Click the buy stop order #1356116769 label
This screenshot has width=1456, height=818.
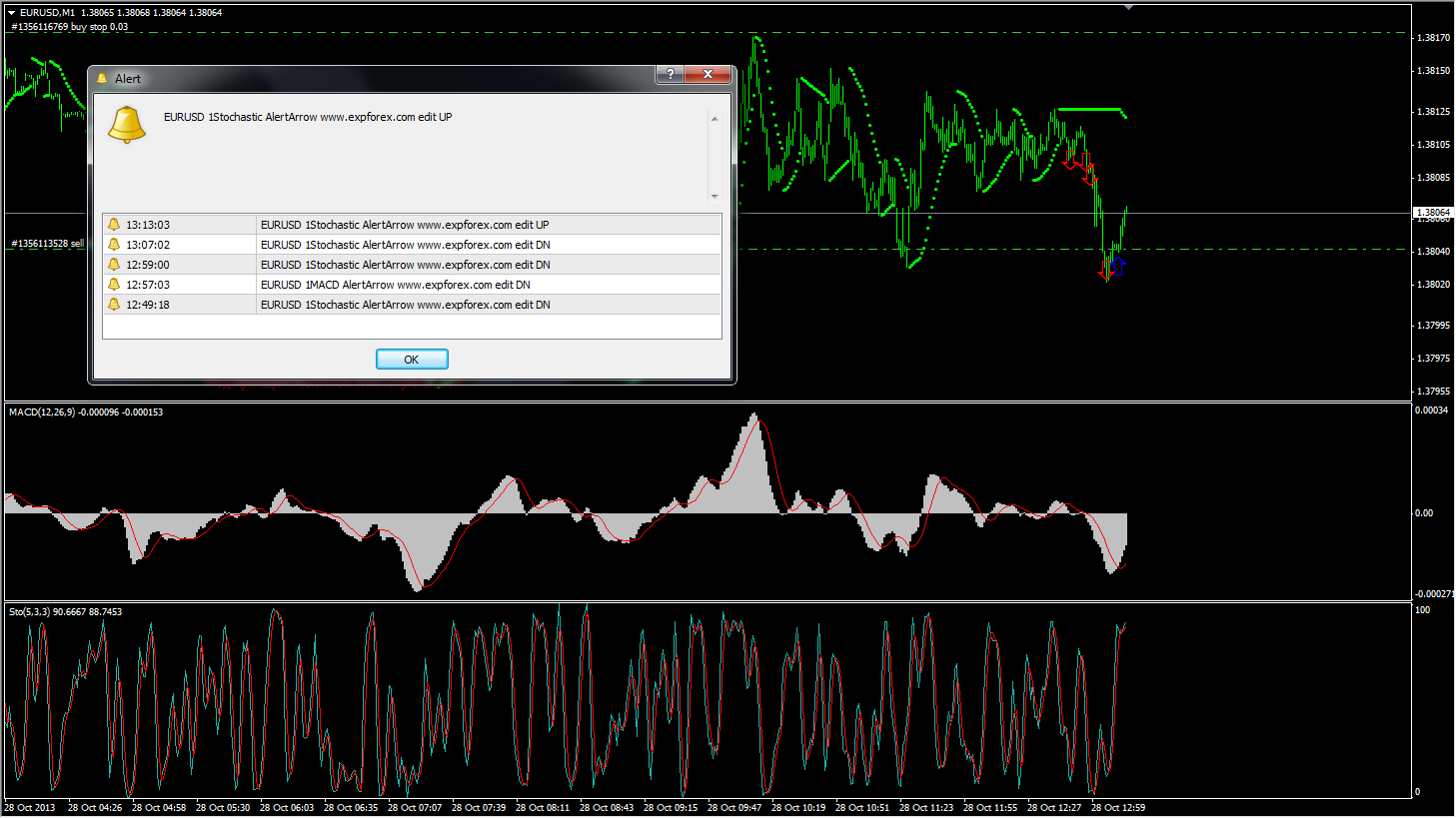[x=70, y=27]
